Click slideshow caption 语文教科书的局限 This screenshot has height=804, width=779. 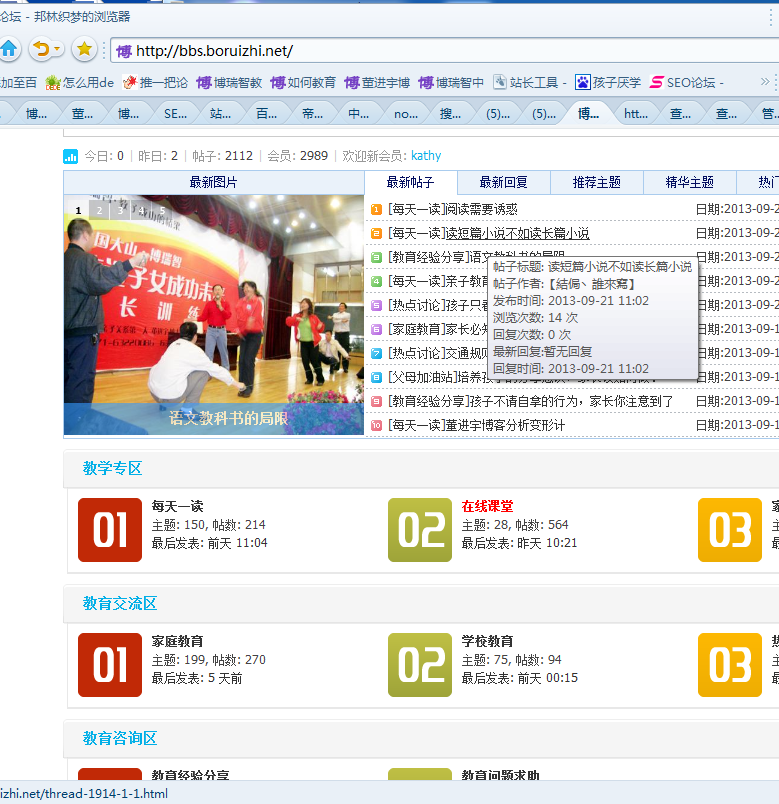point(228,418)
